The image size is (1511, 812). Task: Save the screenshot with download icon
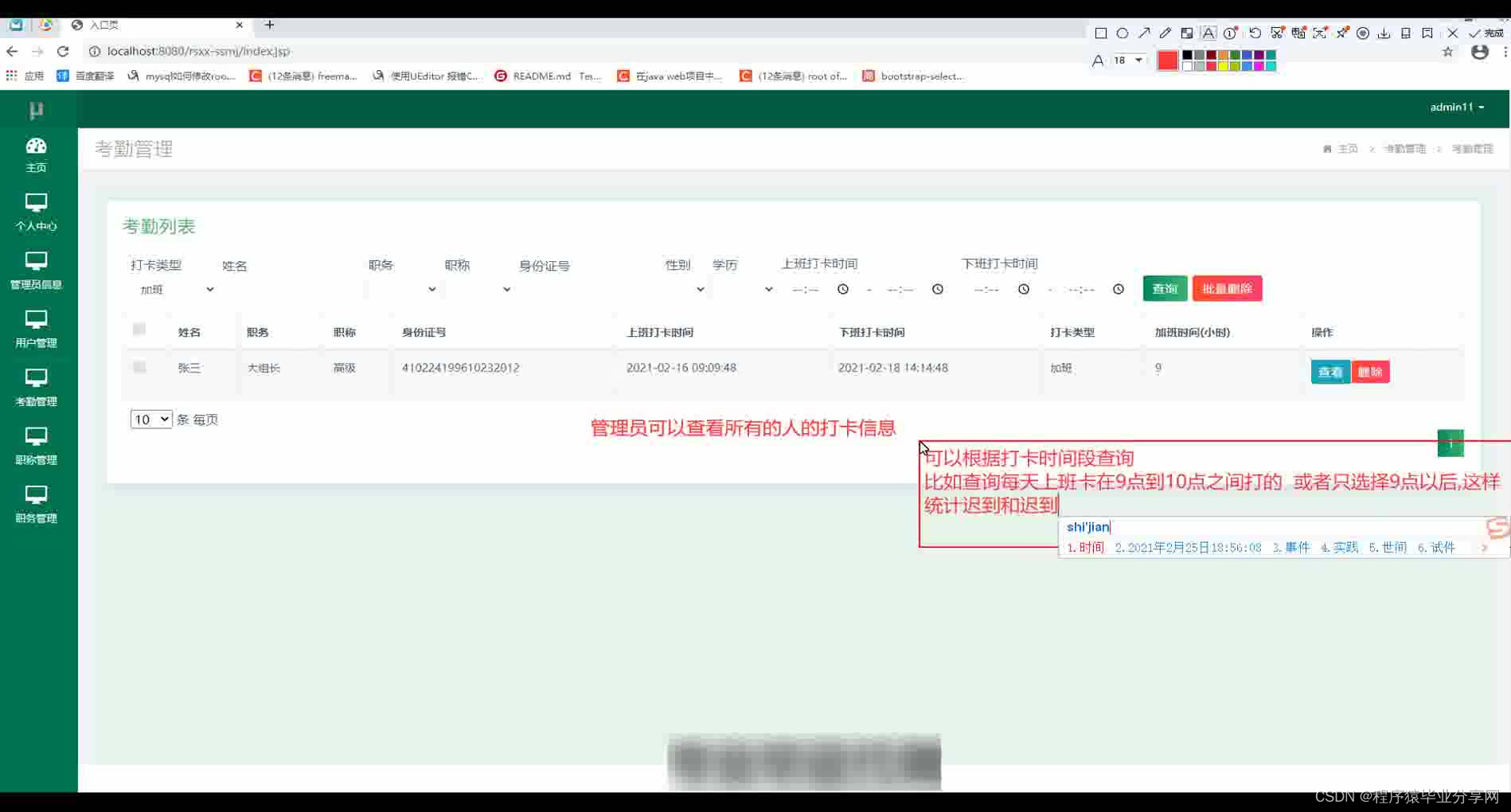click(x=1384, y=33)
